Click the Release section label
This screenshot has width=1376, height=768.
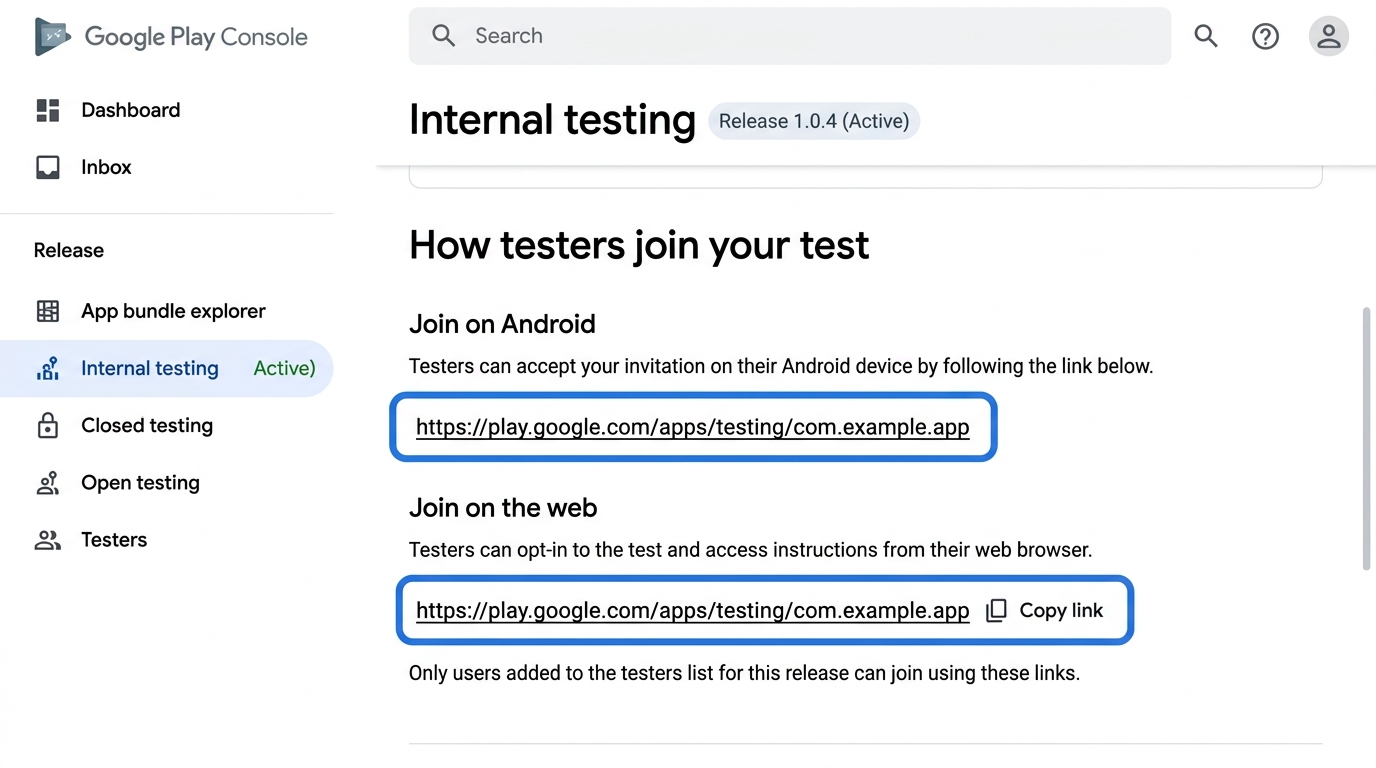pos(69,250)
